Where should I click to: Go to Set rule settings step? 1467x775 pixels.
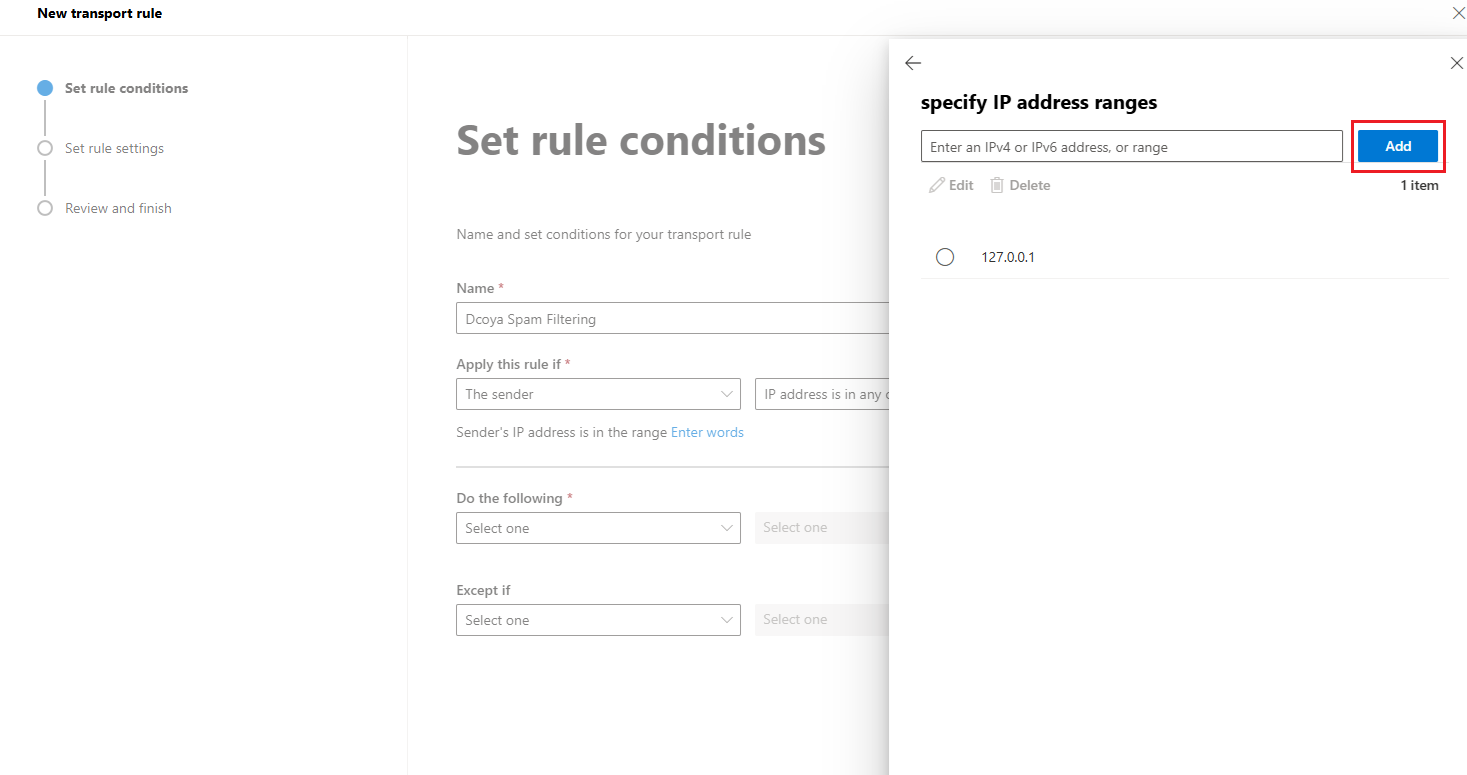(x=114, y=148)
